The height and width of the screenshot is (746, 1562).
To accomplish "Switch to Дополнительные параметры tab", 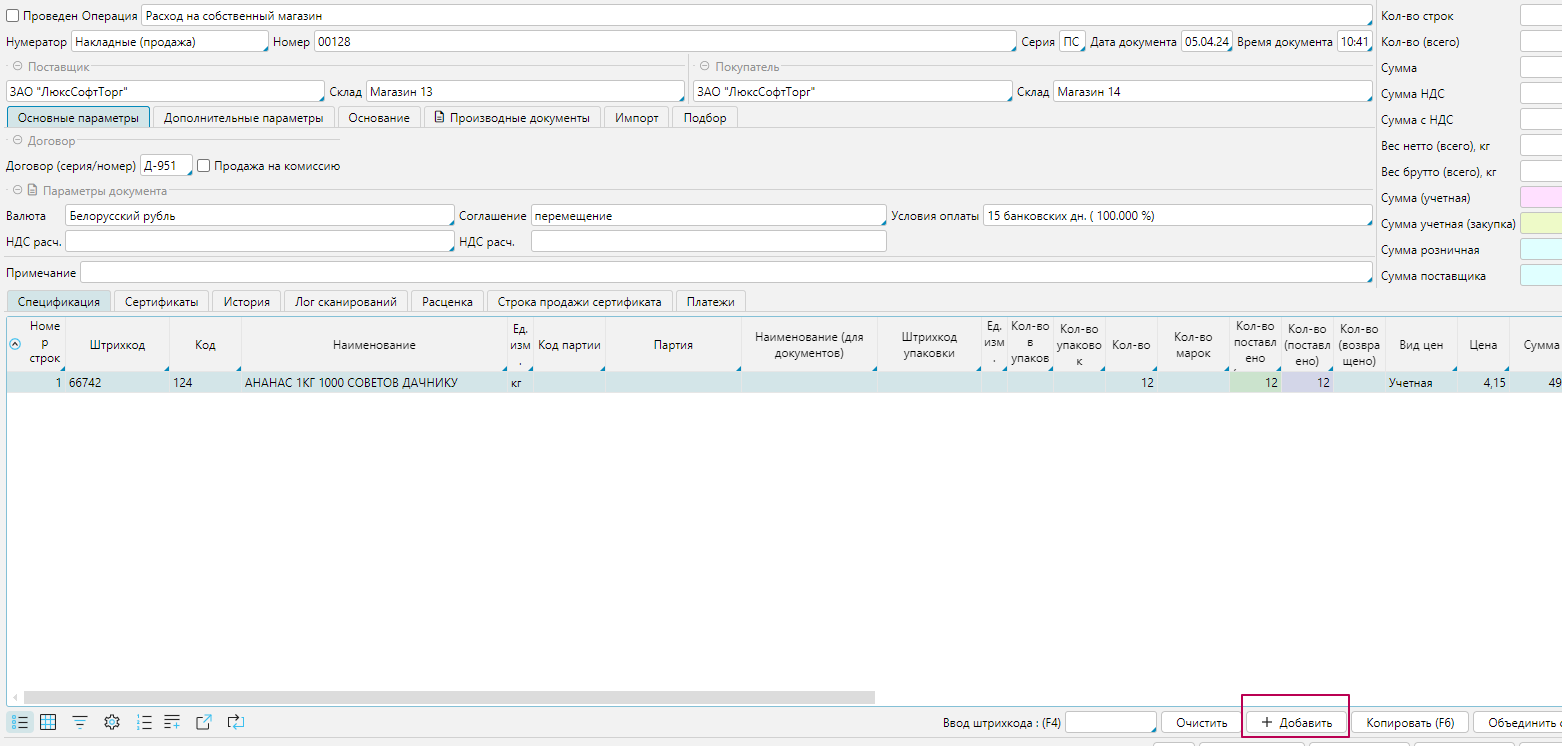I will 243,118.
